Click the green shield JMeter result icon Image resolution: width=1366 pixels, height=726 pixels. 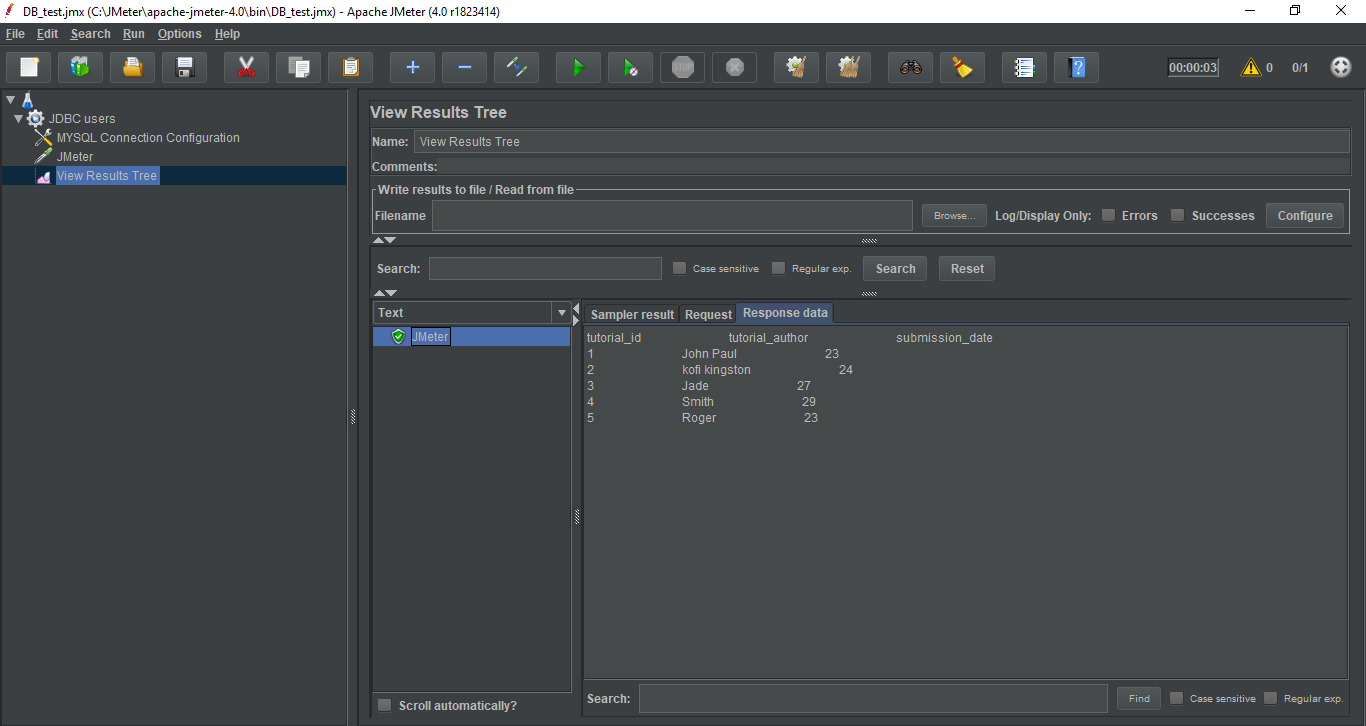[x=398, y=337]
